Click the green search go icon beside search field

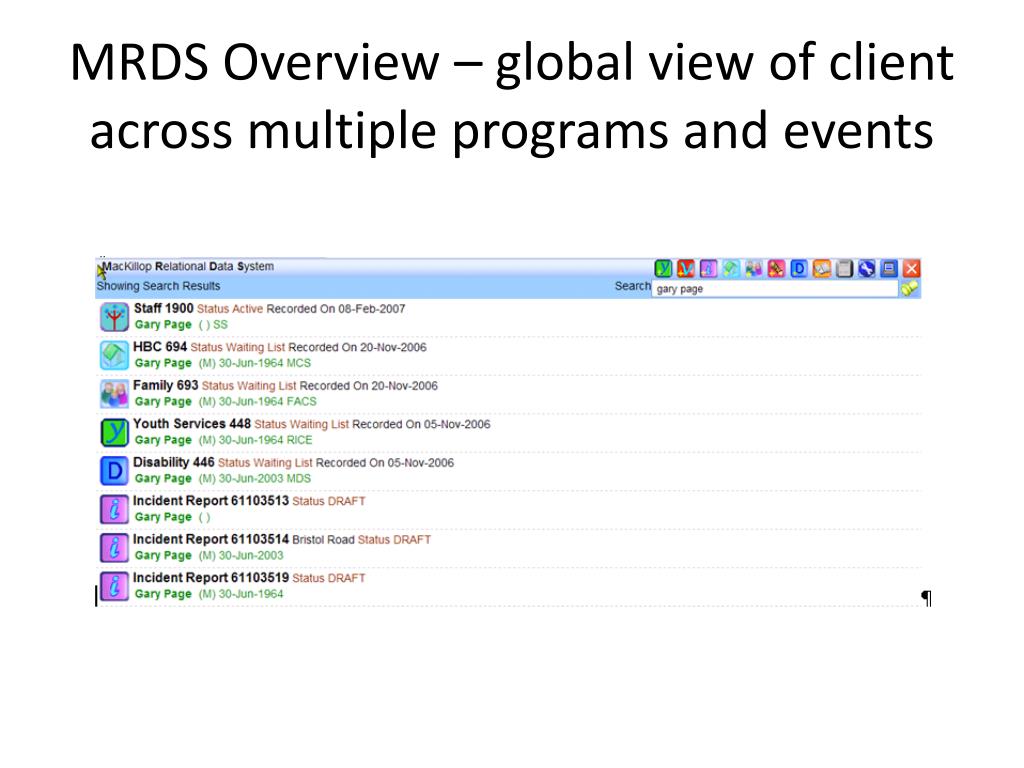pos(910,289)
